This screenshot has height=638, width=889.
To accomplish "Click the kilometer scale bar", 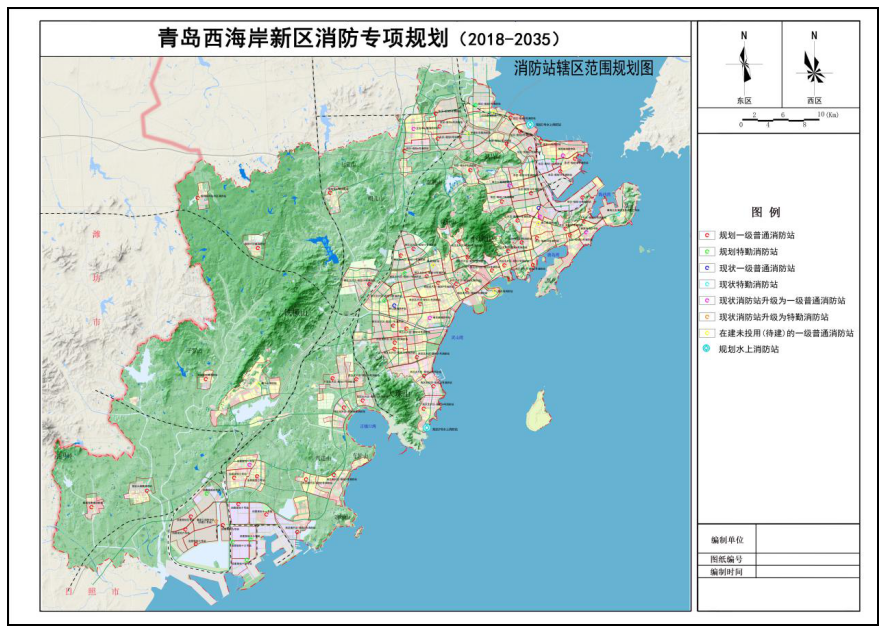I will [x=780, y=120].
